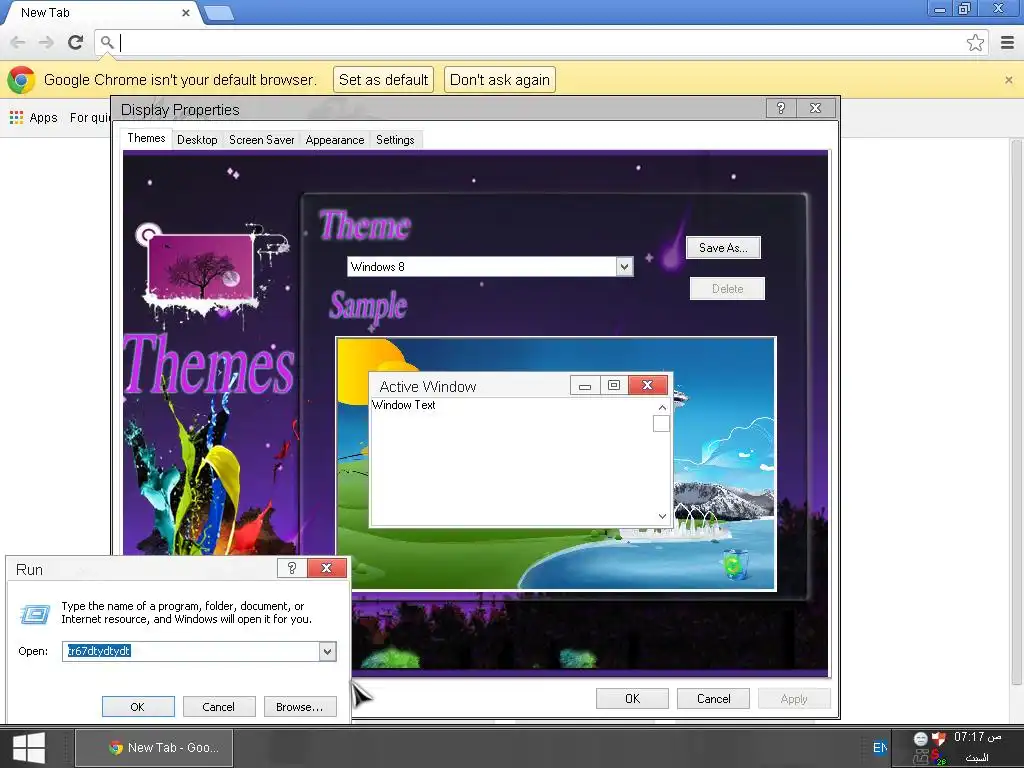Open the Screen Saver tab

click(x=262, y=140)
